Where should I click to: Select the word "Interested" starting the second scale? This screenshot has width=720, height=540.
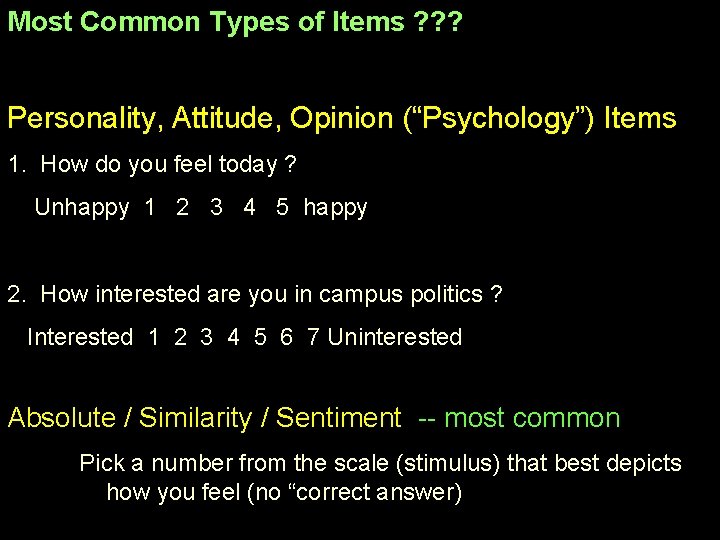79,338
